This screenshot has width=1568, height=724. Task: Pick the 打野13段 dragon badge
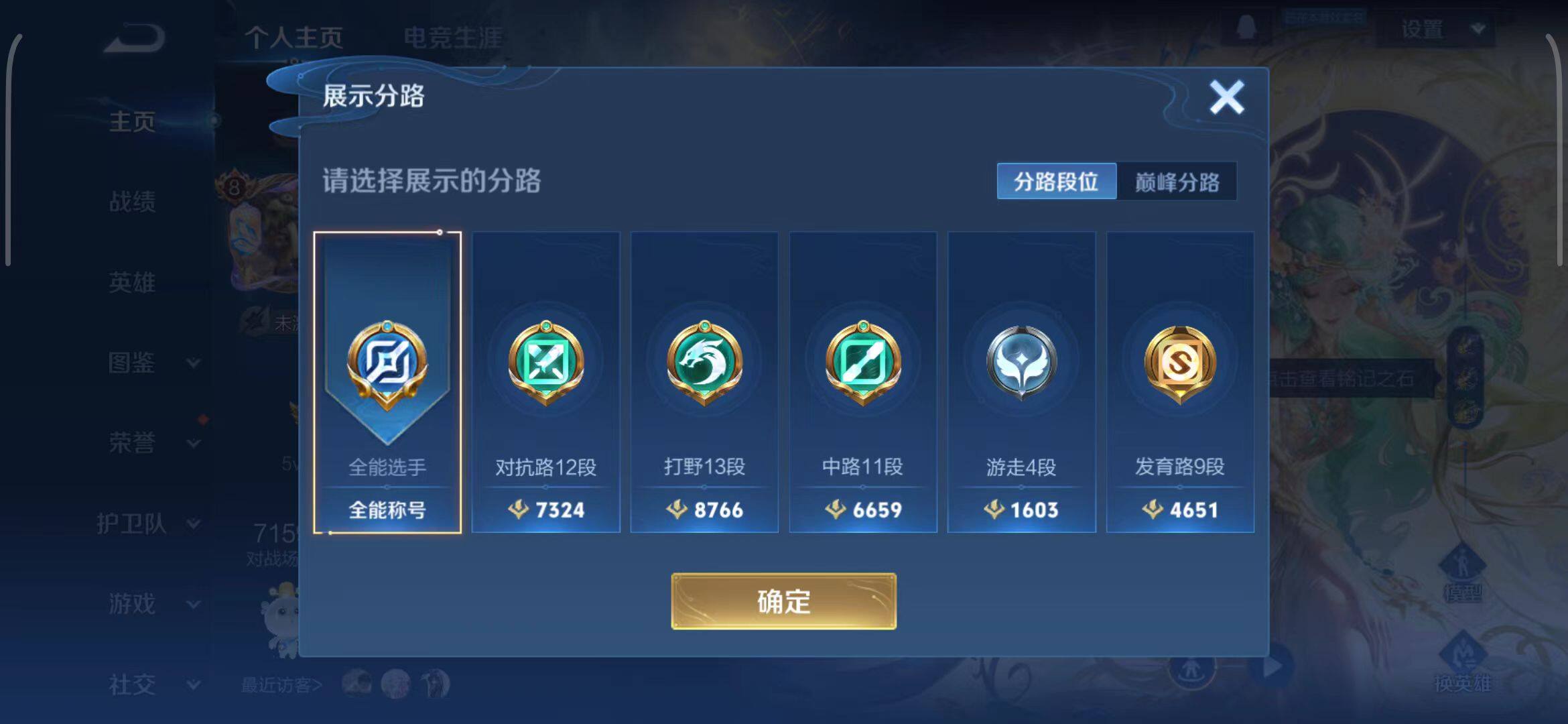point(704,382)
